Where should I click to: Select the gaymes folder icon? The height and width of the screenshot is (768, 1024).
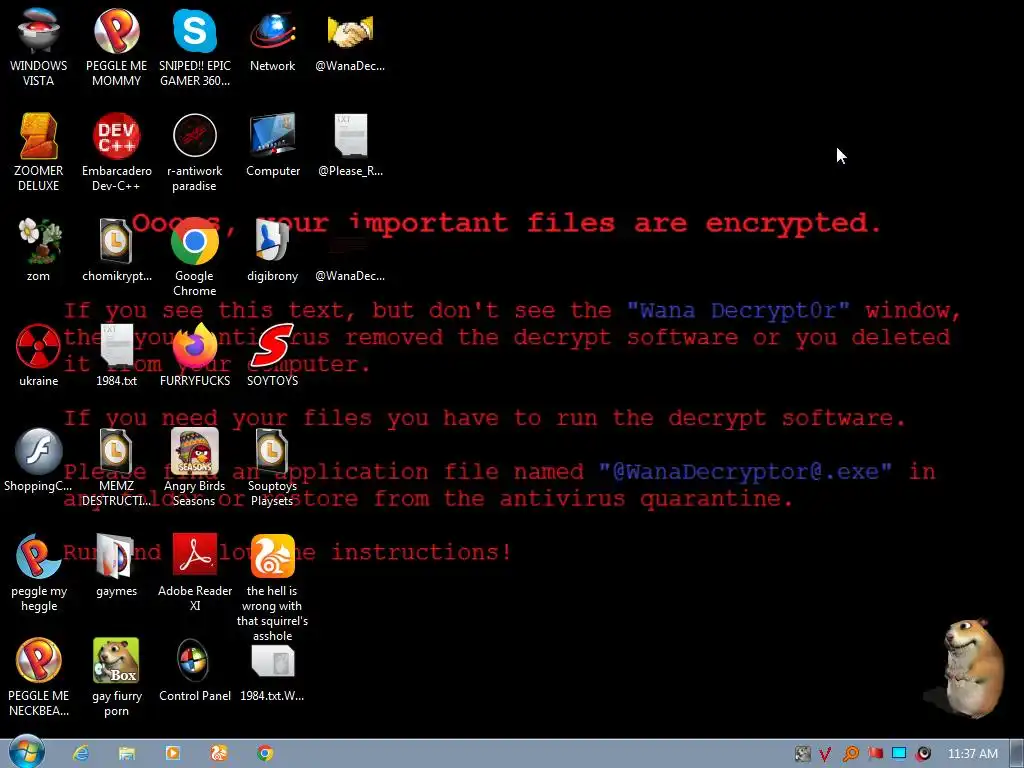tap(116, 566)
